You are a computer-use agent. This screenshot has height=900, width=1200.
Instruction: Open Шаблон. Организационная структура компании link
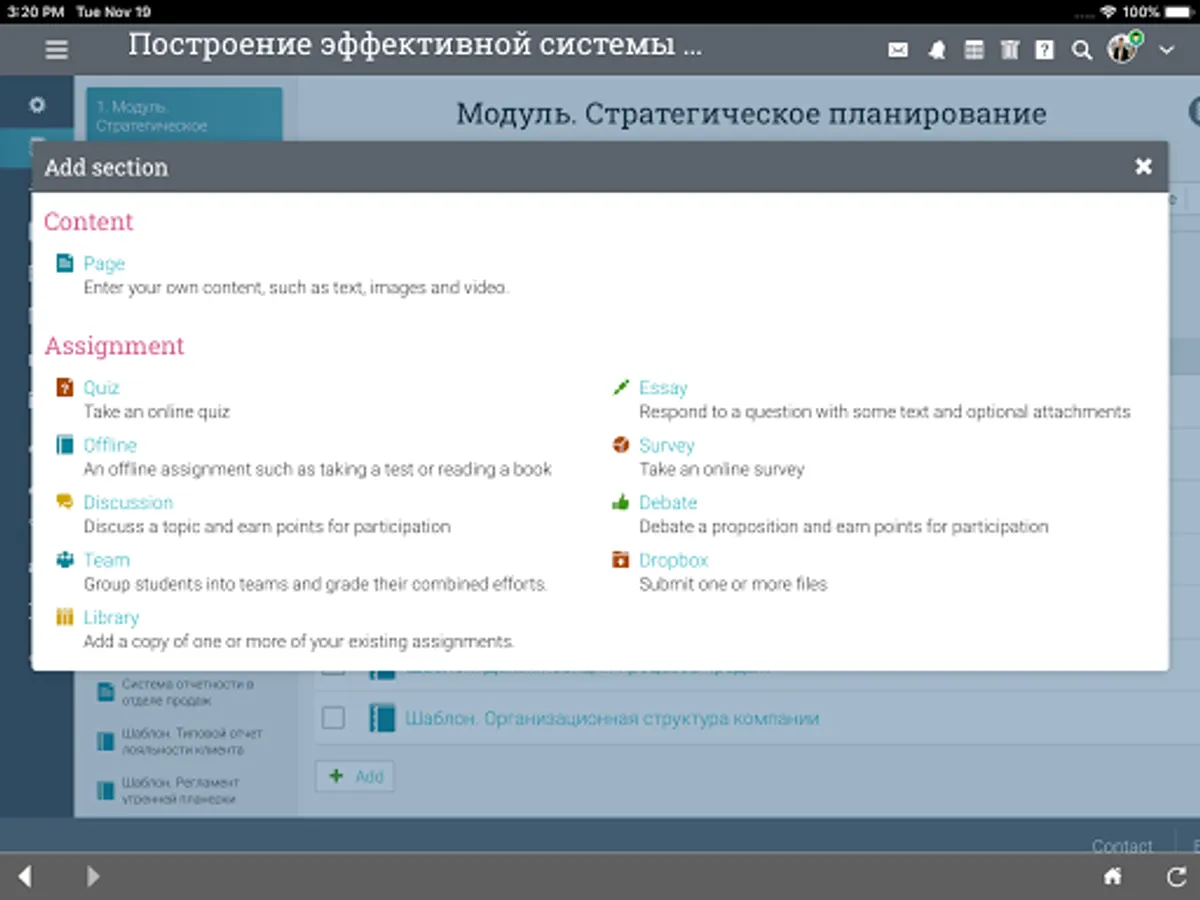[612, 718]
